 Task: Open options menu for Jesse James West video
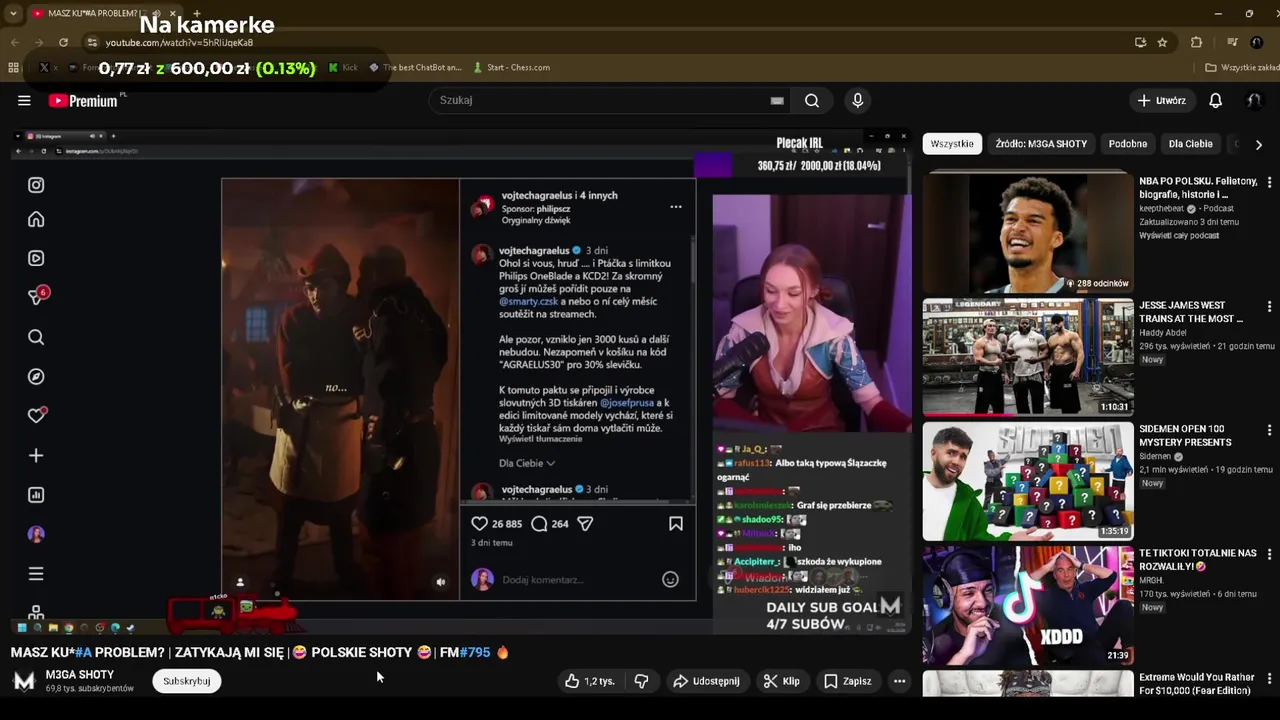point(1269,307)
